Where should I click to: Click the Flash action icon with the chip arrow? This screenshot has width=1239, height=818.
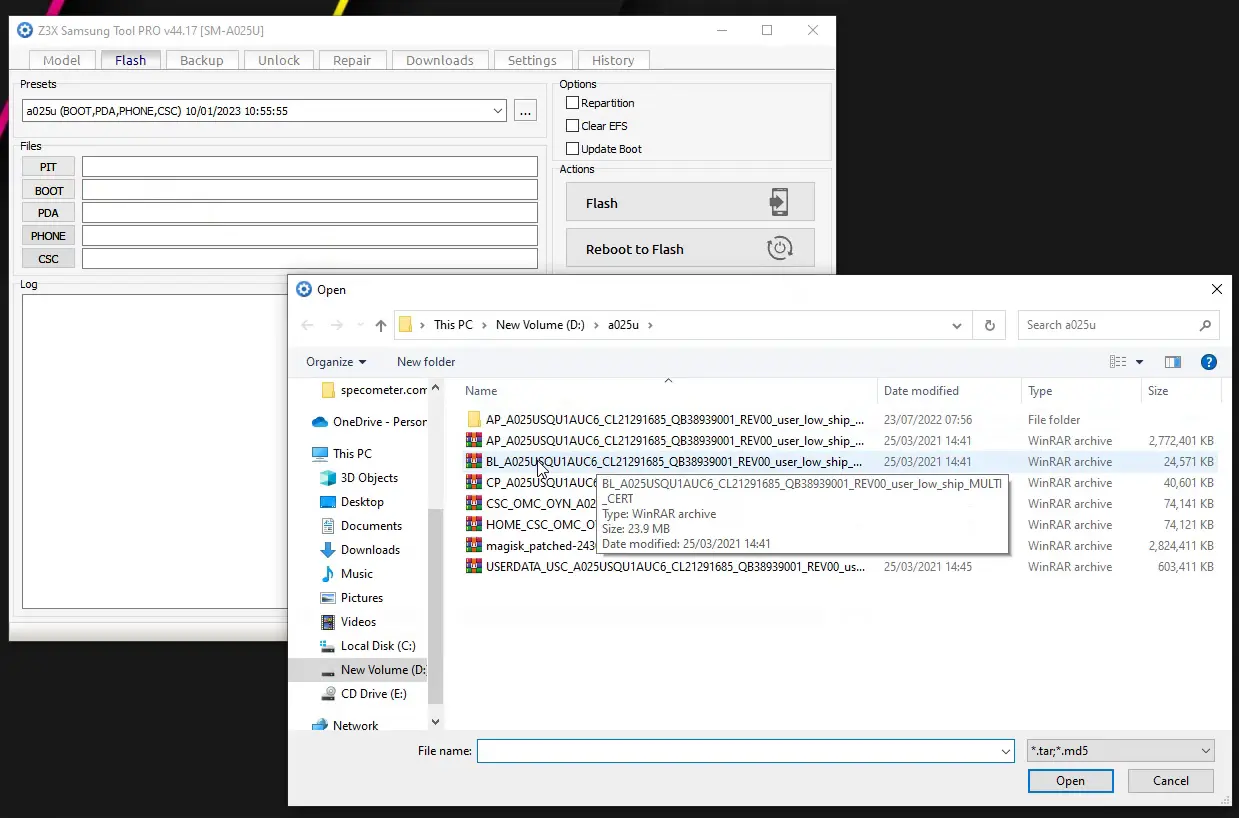(x=779, y=202)
